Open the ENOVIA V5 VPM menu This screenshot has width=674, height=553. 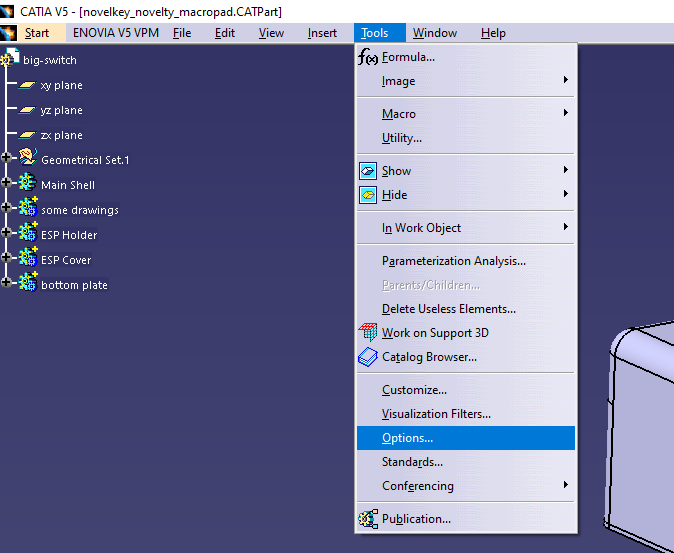tap(116, 33)
